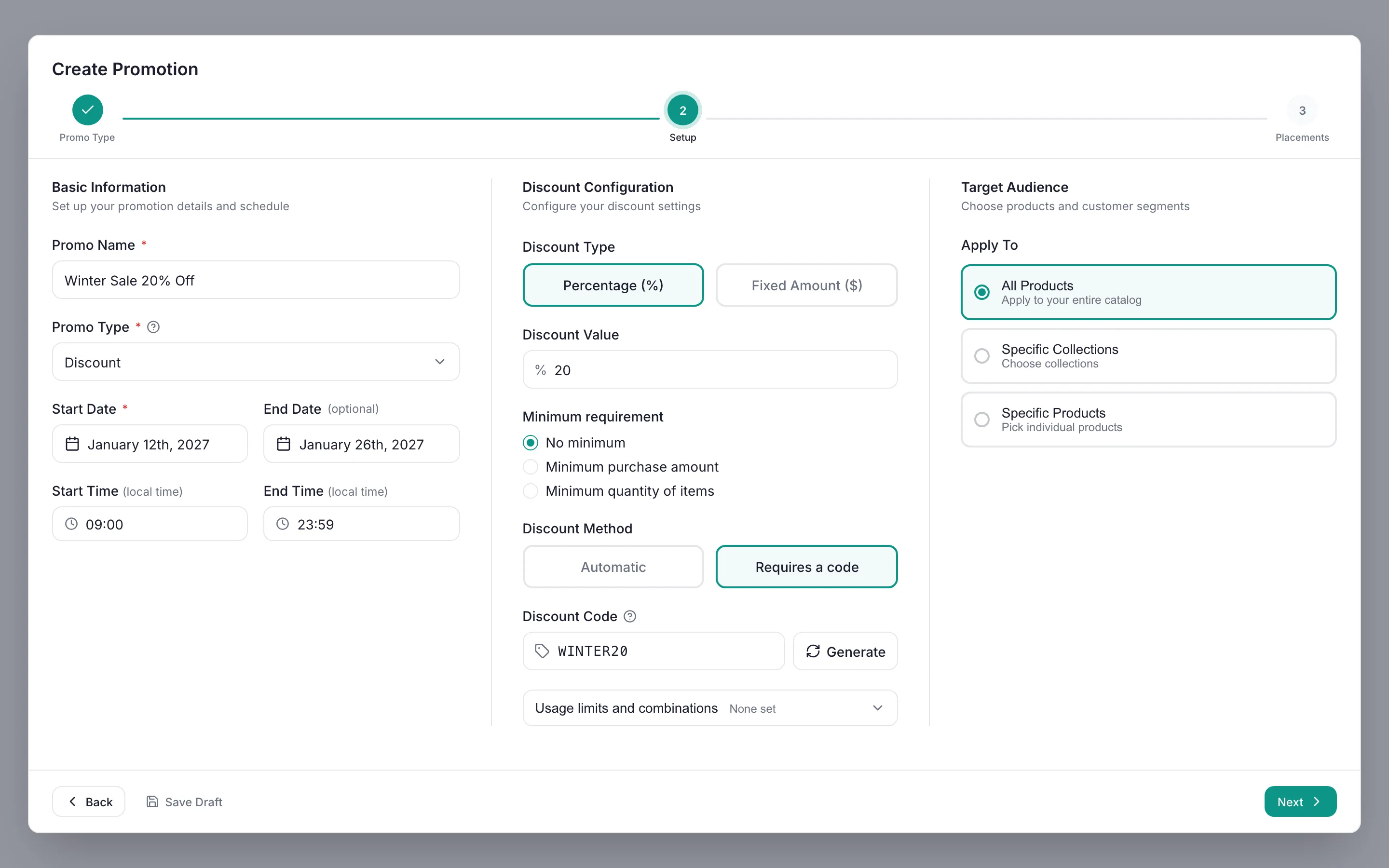Click the End Date calendar icon

click(284, 444)
